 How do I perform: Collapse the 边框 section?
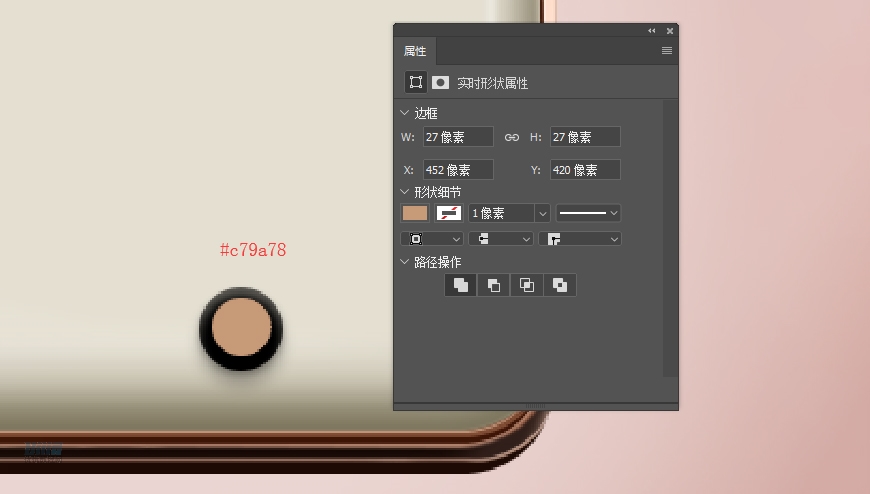[x=405, y=113]
